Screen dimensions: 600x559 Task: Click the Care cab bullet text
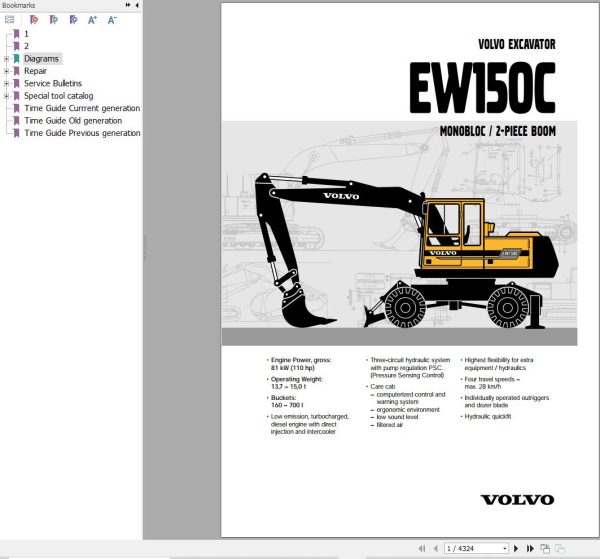pos(383,386)
